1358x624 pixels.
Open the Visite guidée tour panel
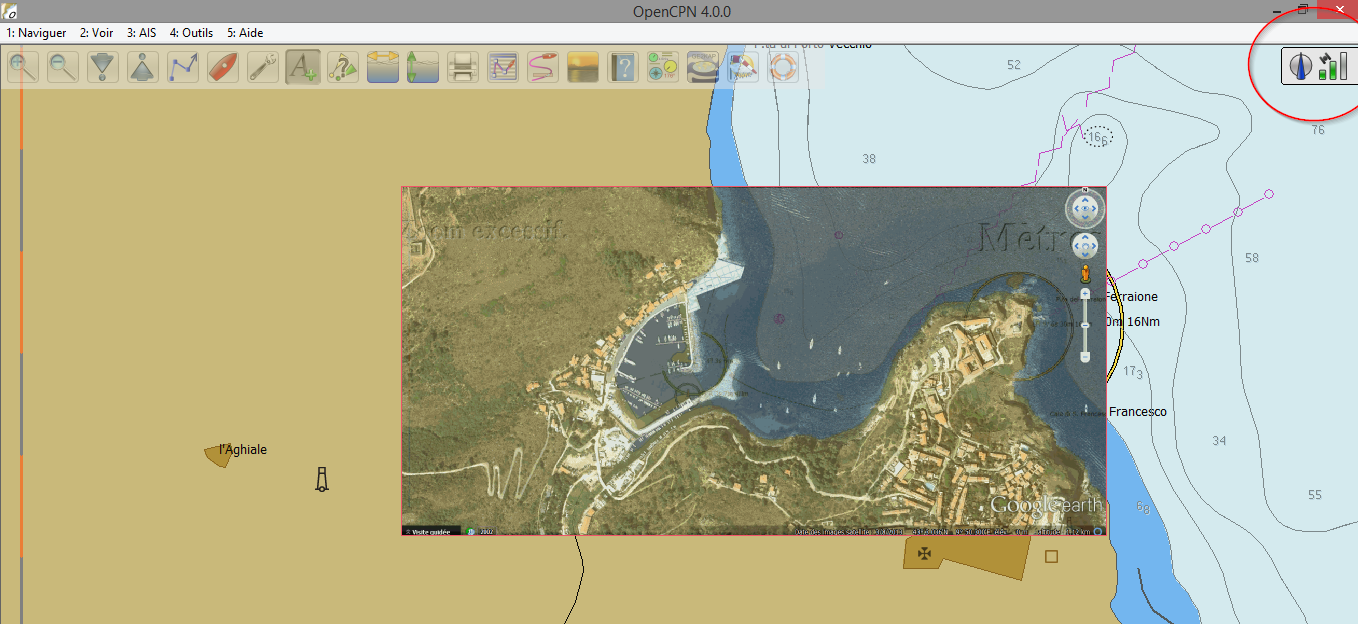432,531
